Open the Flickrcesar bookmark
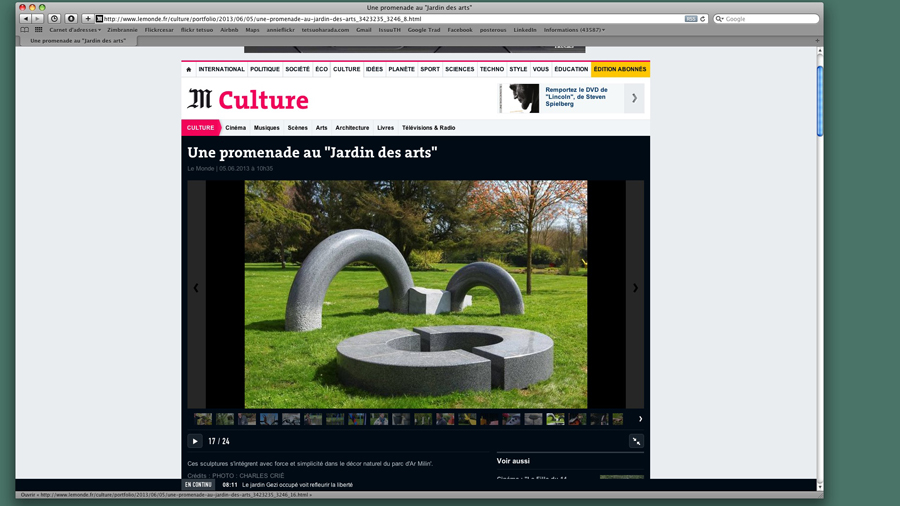900x506 pixels. [159, 30]
